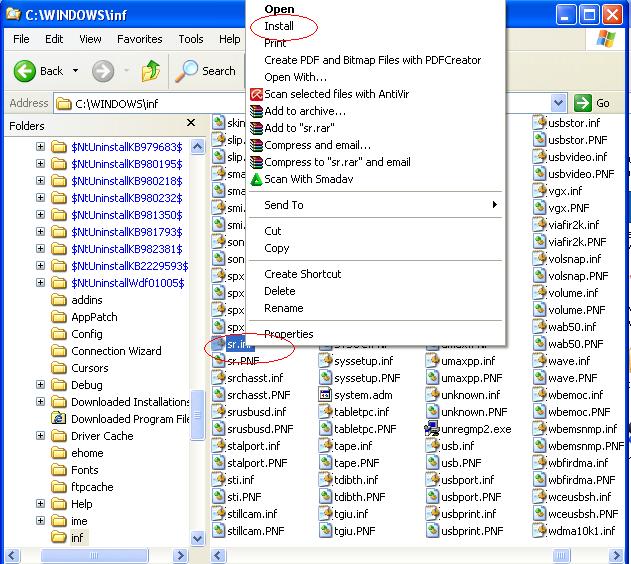The height and width of the screenshot is (564, 631).
Task: Click the folder tree scroll down arrow
Action: point(197,538)
